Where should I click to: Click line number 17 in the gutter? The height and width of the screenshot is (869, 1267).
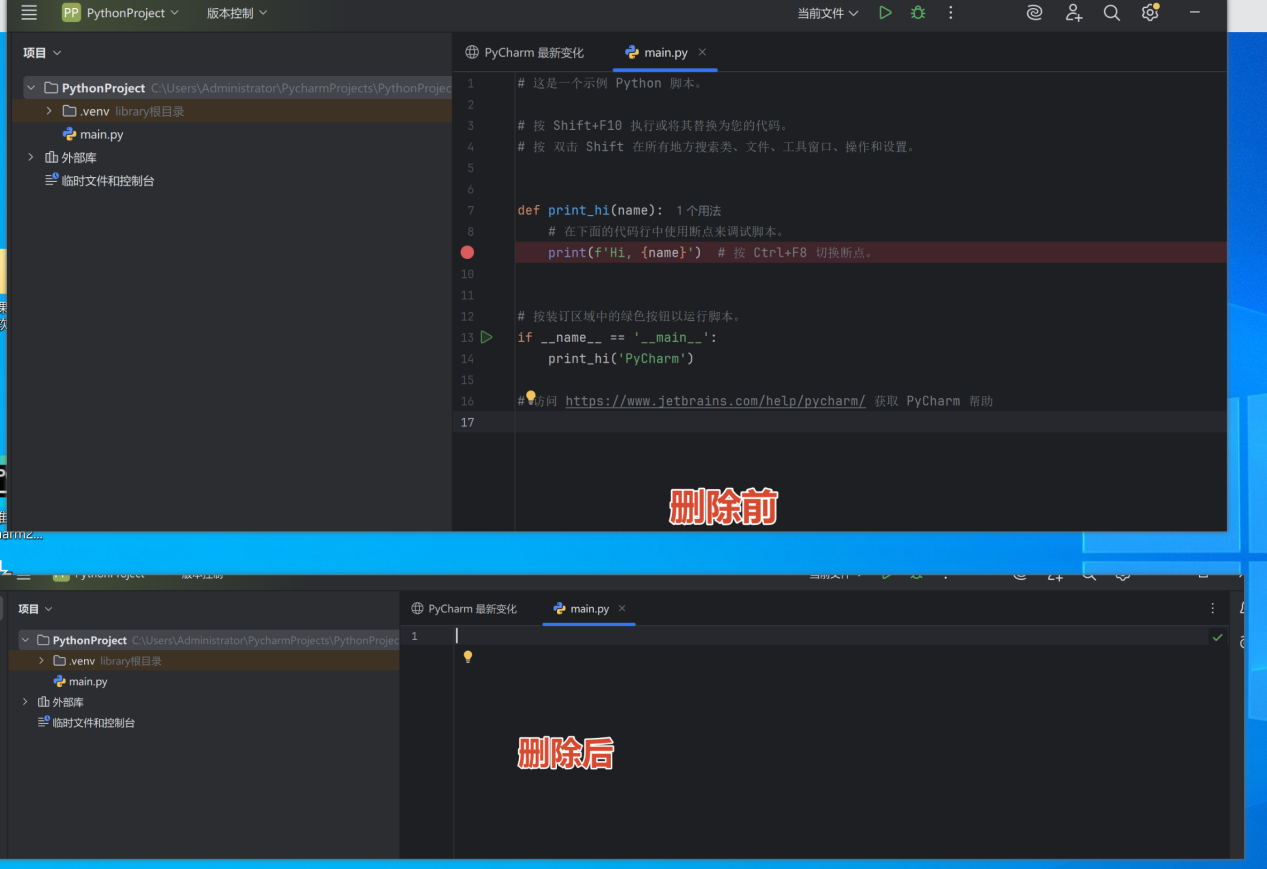coord(467,422)
